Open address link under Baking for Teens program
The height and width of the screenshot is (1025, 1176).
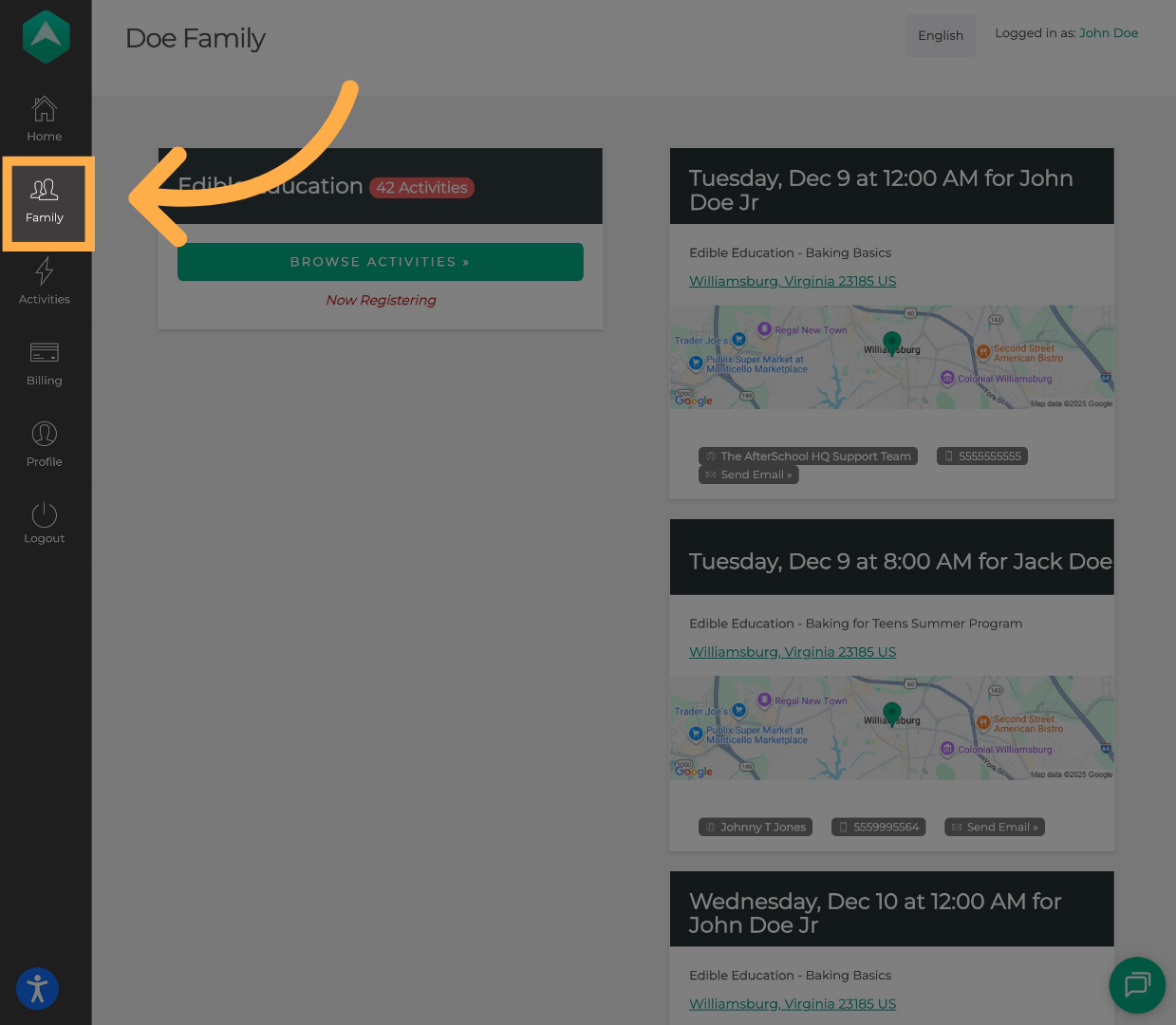tap(792, 652)
